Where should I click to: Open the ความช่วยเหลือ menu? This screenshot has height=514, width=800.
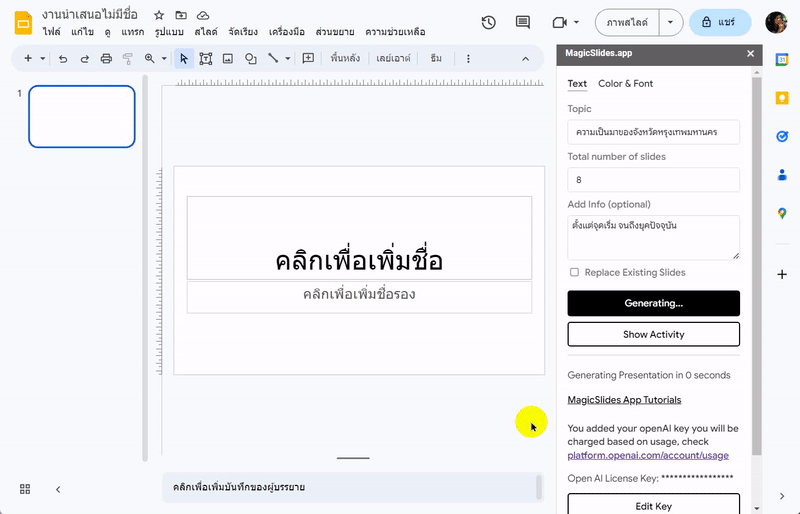395,32
